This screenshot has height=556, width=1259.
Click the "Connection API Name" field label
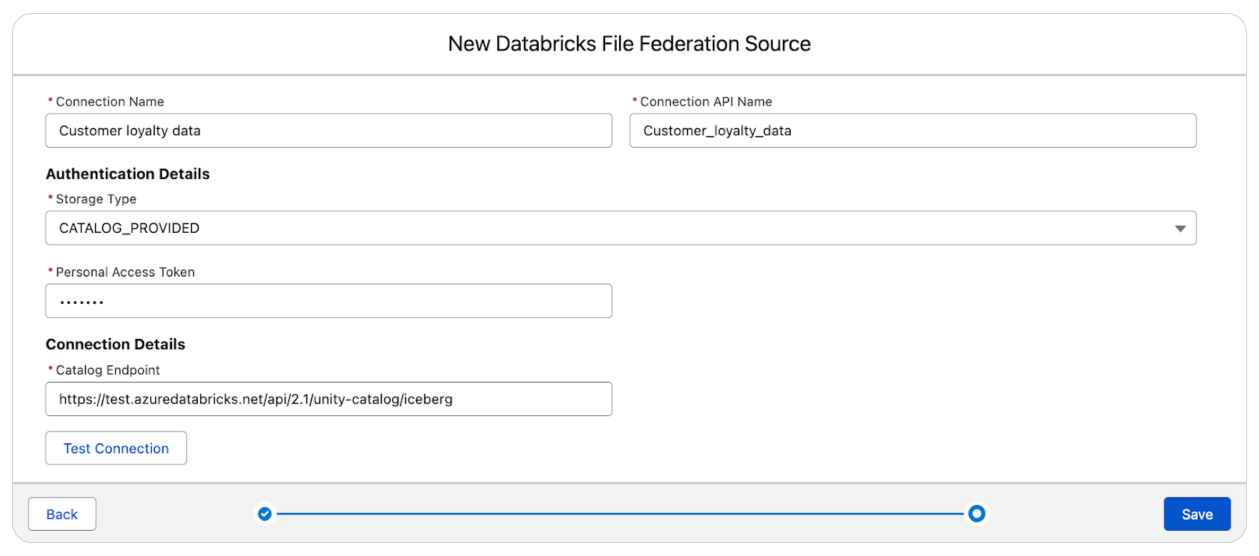click(705, 101)
